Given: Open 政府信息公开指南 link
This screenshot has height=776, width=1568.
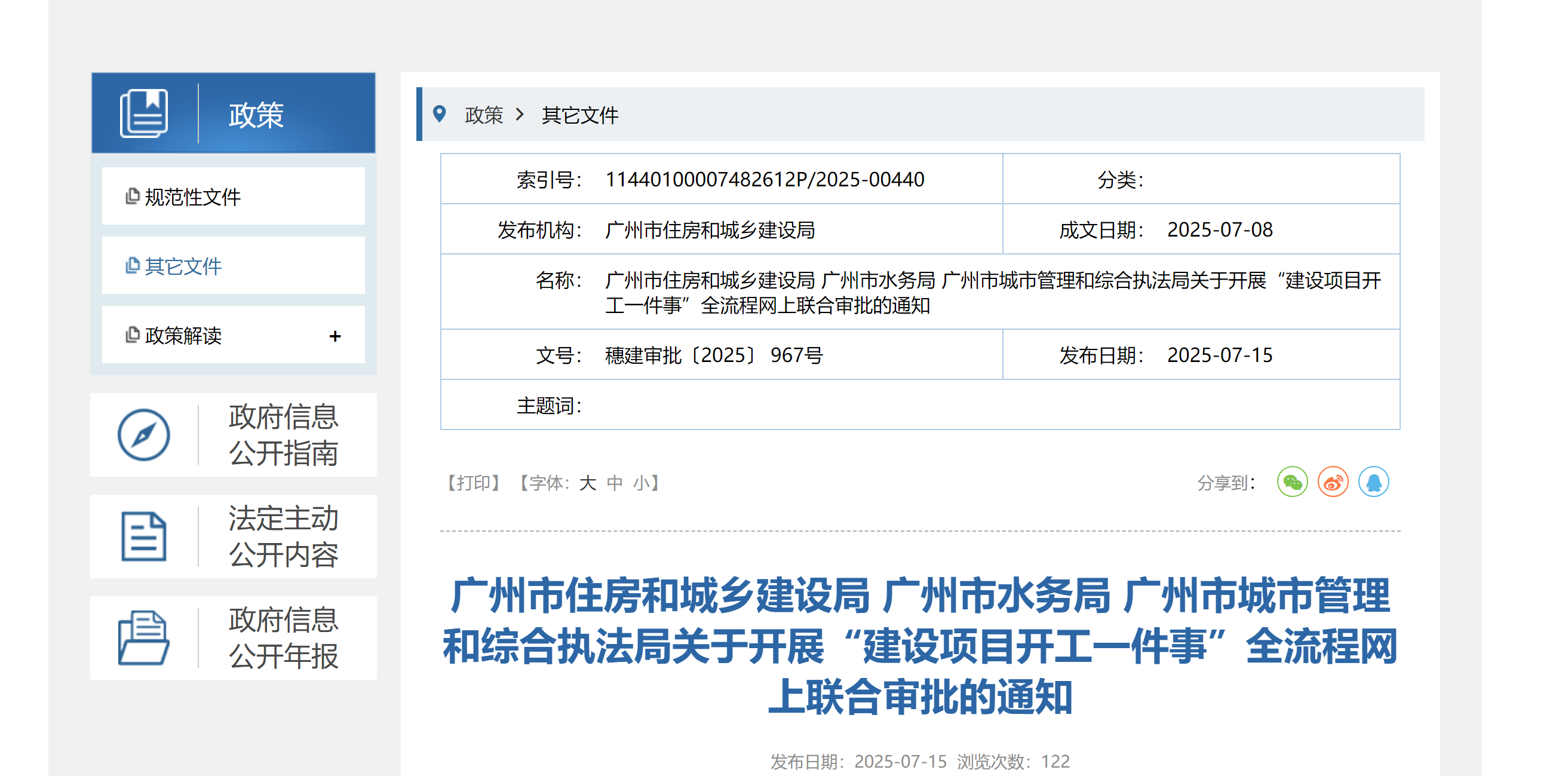Looking at the screenshot, I should 284,434.
